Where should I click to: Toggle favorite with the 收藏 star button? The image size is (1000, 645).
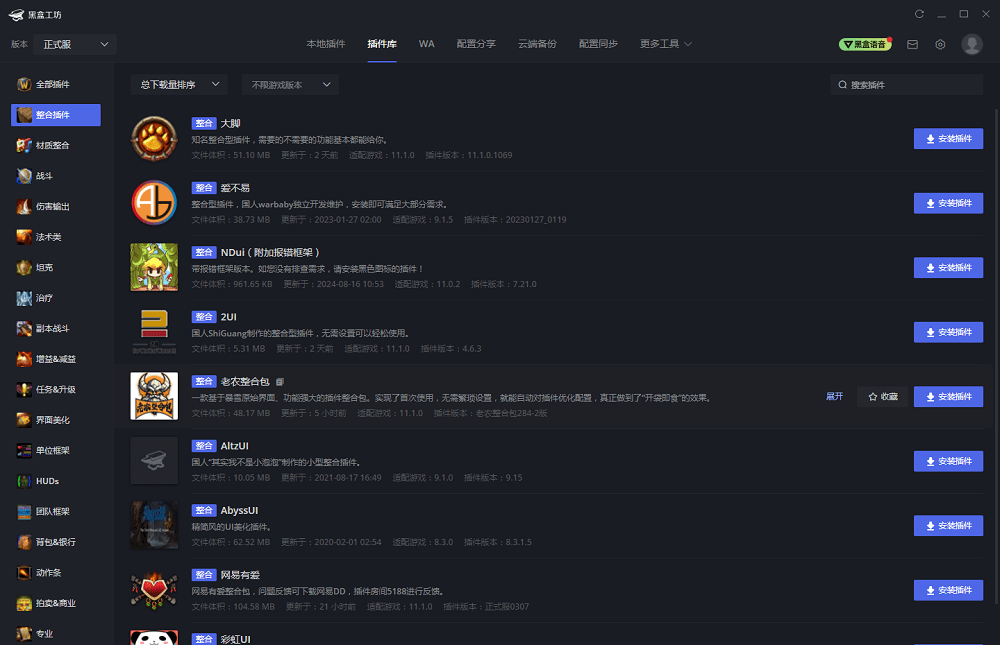882,396
